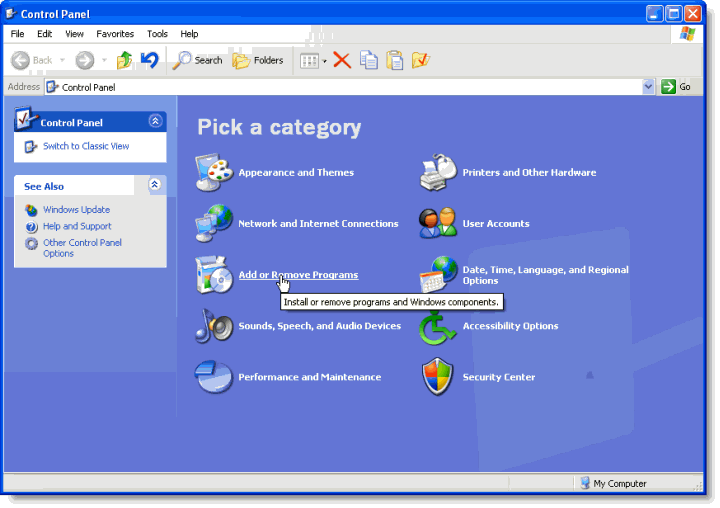Click the Other Control Panel Options gear icon
This screenshot has width=720, height=508.
32,243
